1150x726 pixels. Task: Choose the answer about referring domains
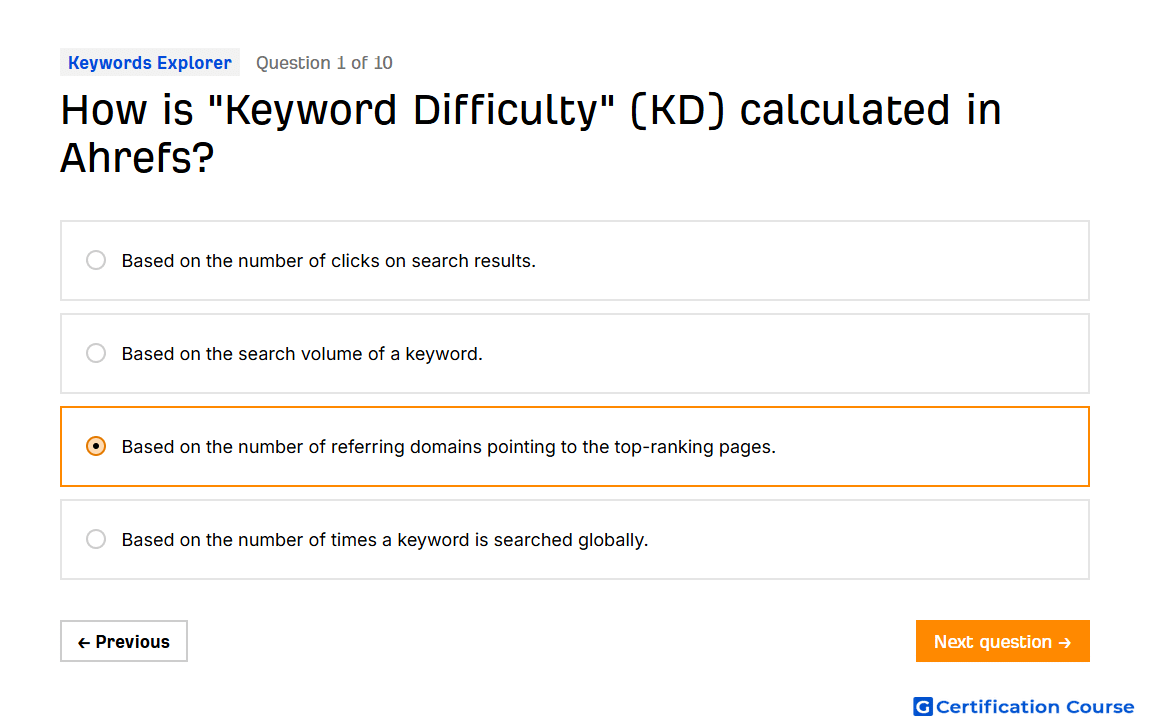click(x=575, y=447)
